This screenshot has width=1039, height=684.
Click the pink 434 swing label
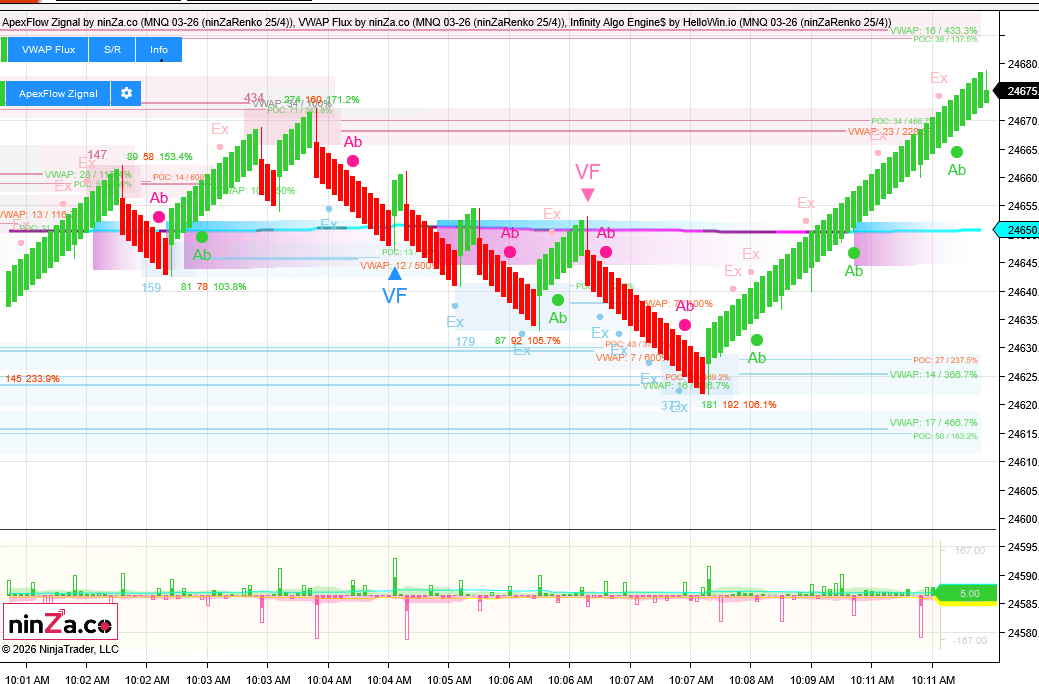tap(254, 98)
